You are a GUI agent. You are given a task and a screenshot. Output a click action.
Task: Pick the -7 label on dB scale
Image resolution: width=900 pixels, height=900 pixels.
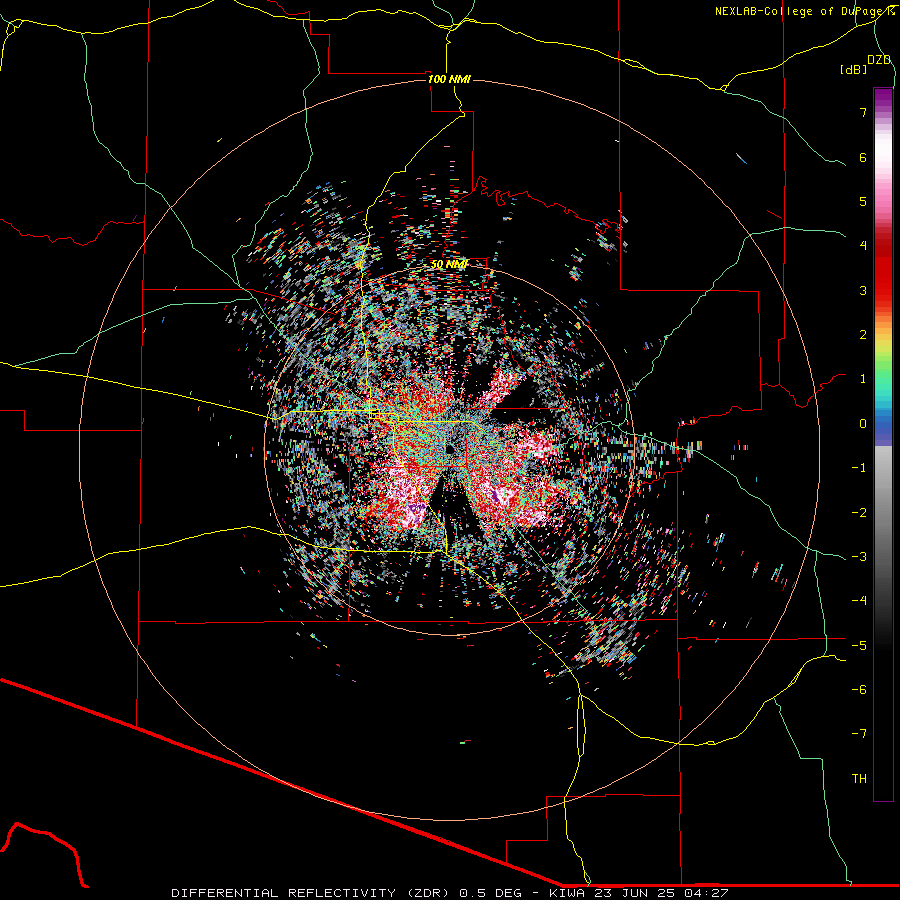[x=859, y=734]
